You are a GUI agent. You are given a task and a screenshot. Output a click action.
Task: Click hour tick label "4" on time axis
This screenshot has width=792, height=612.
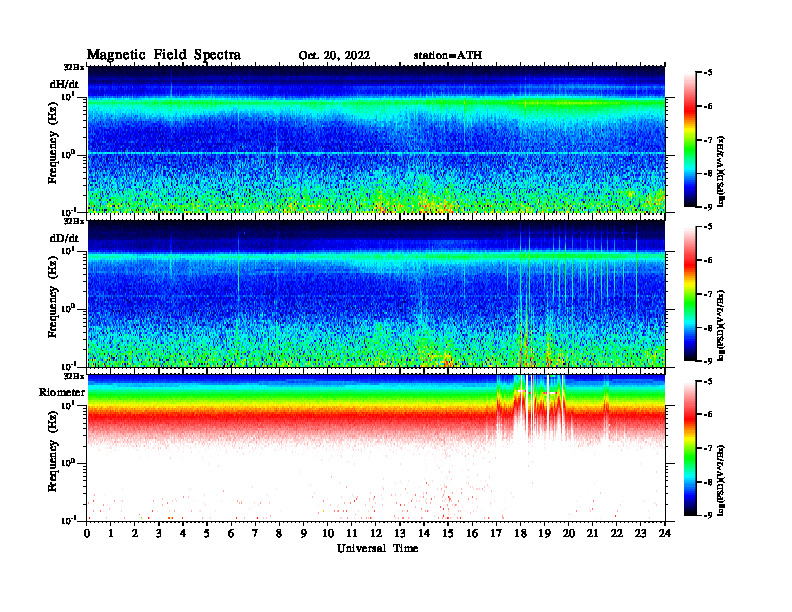[183, 534]
